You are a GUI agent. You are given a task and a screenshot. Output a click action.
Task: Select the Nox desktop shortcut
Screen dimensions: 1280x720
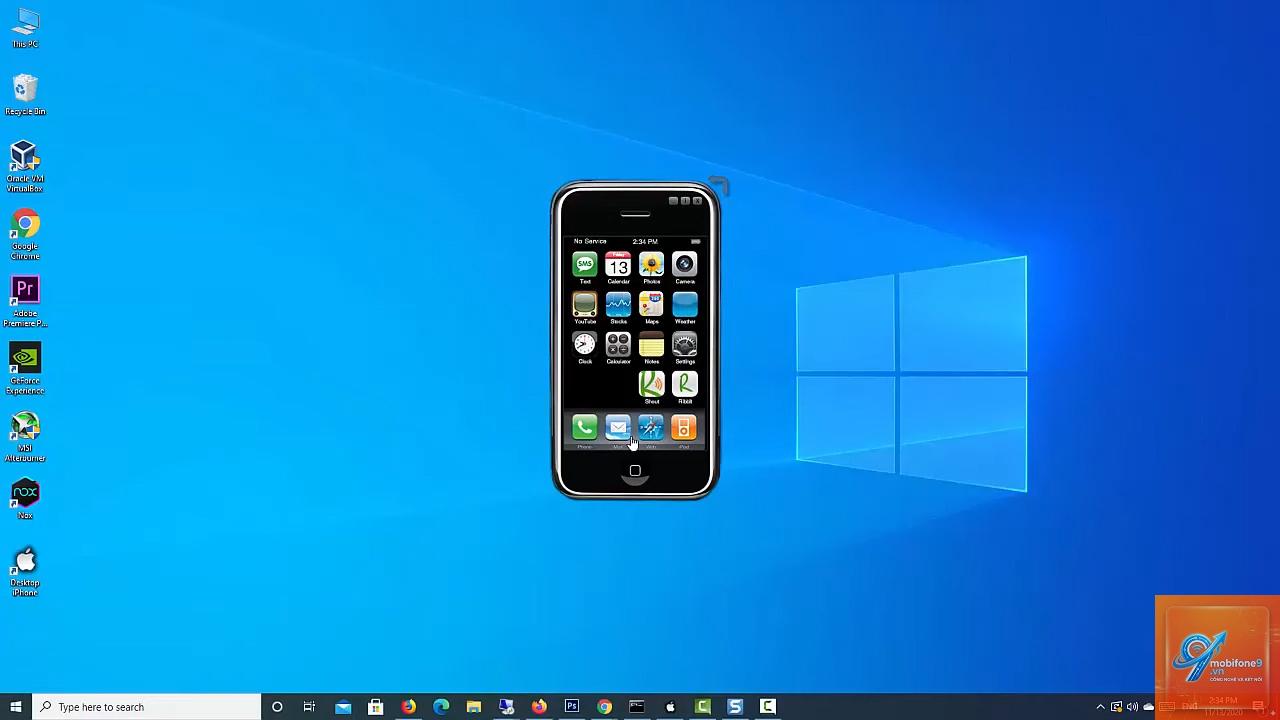tap(25, 499)
